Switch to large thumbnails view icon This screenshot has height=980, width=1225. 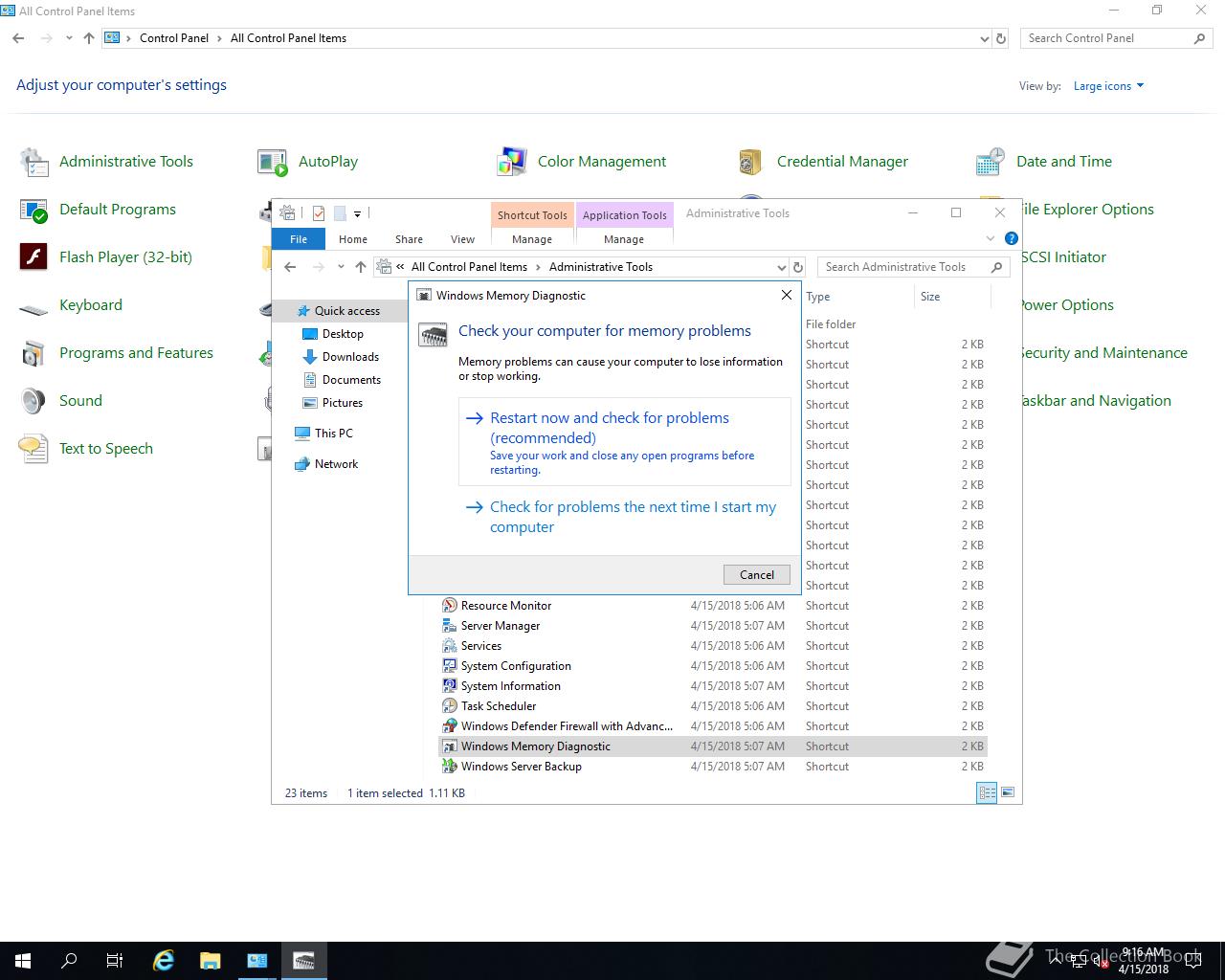click(1007, 792)
